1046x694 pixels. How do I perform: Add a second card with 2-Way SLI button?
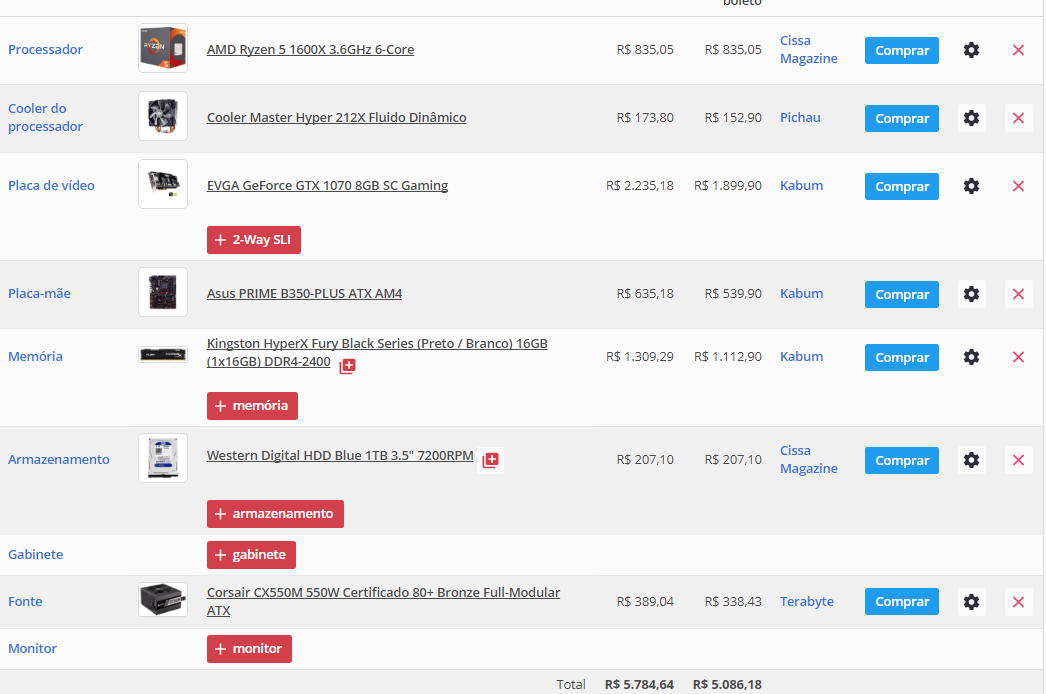click(253, 240)
